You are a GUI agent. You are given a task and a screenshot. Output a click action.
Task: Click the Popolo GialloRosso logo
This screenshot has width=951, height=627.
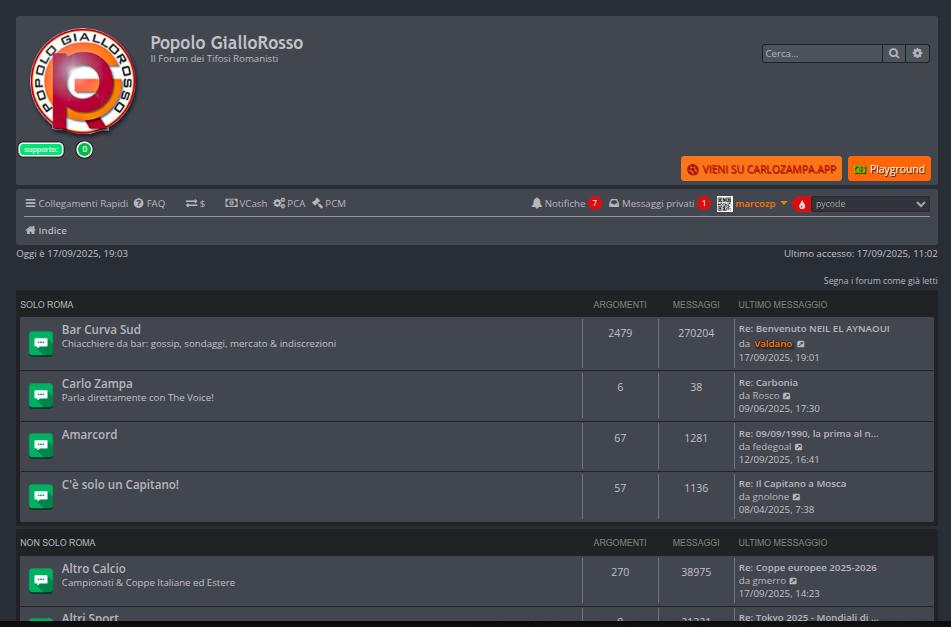coord(83,82)
